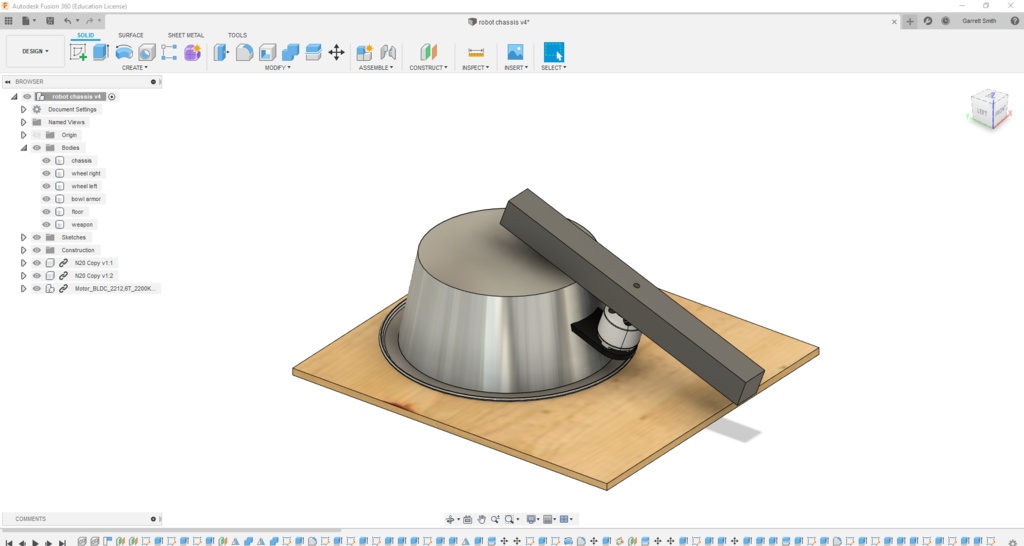Expand the Motor_BLDC_2212 component
This screenshot has width=1024, height=546.
24,288
